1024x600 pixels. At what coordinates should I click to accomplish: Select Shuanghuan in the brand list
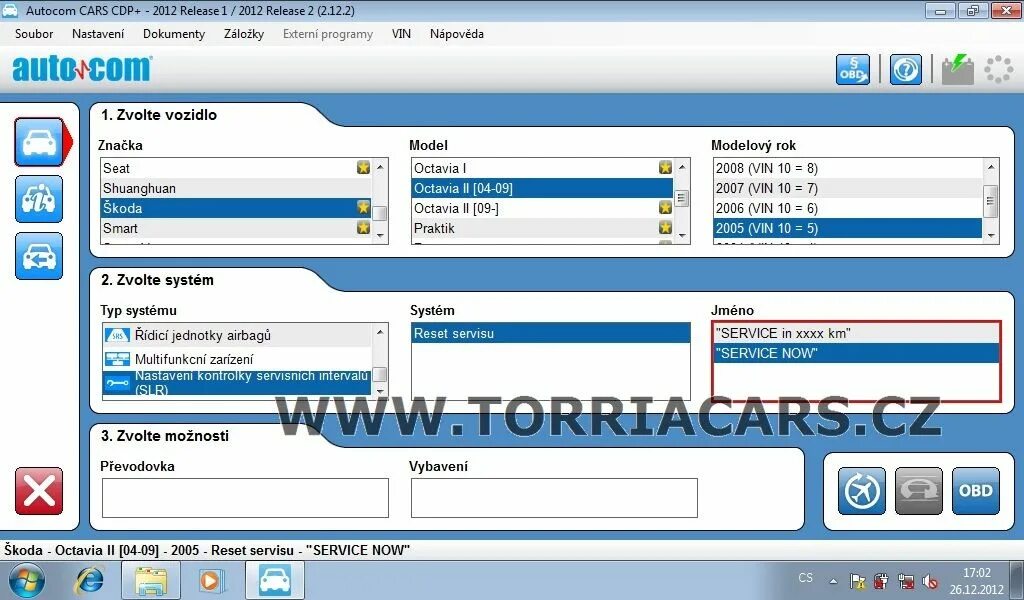(x=236, y=188)
